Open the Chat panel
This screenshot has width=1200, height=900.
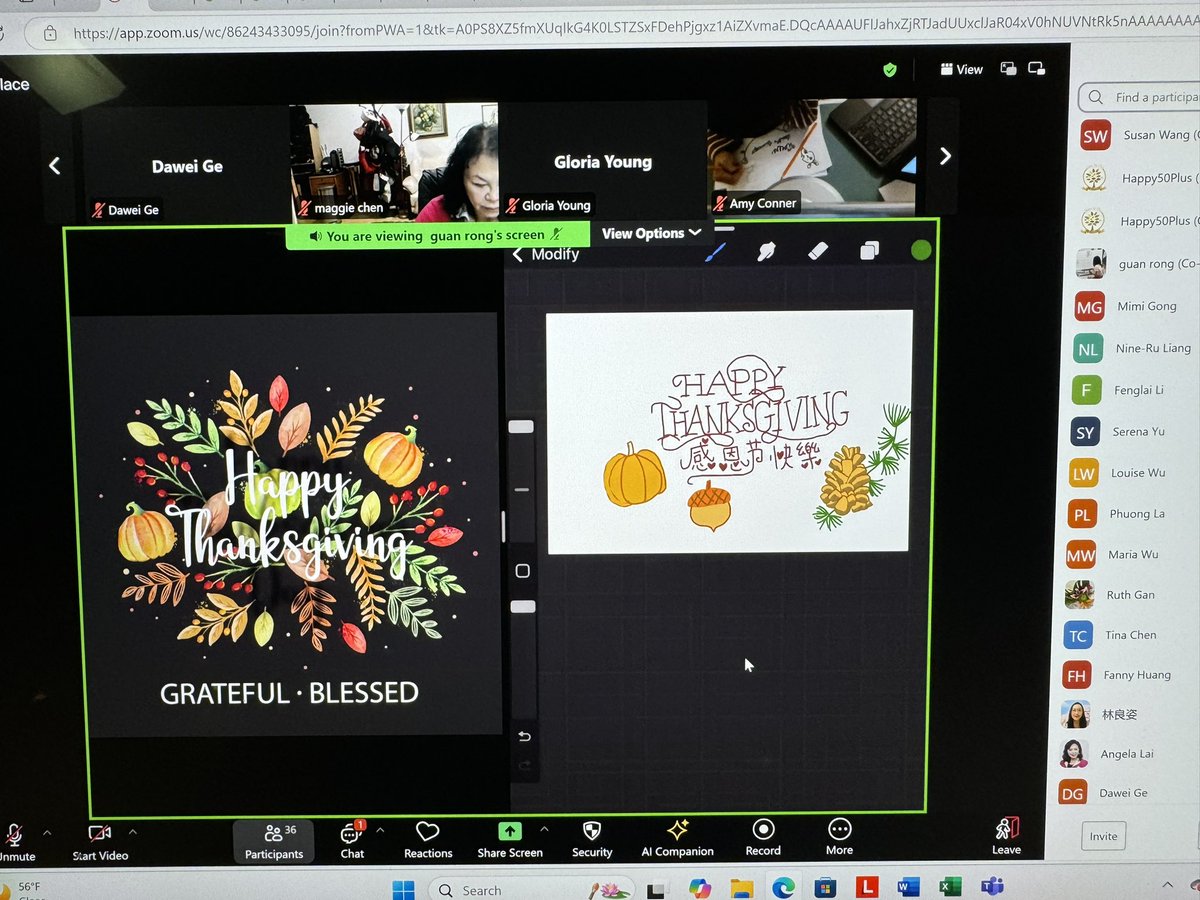coord(352,841)
